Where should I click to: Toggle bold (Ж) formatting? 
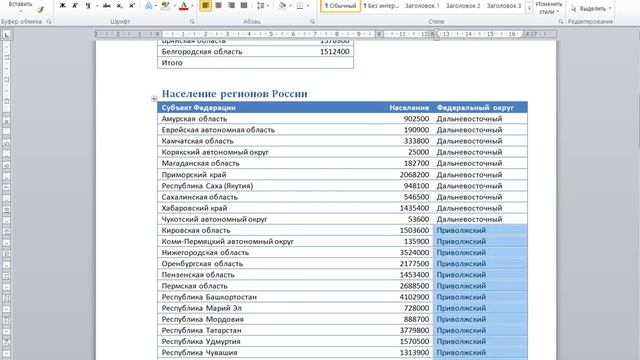point(62,6)
